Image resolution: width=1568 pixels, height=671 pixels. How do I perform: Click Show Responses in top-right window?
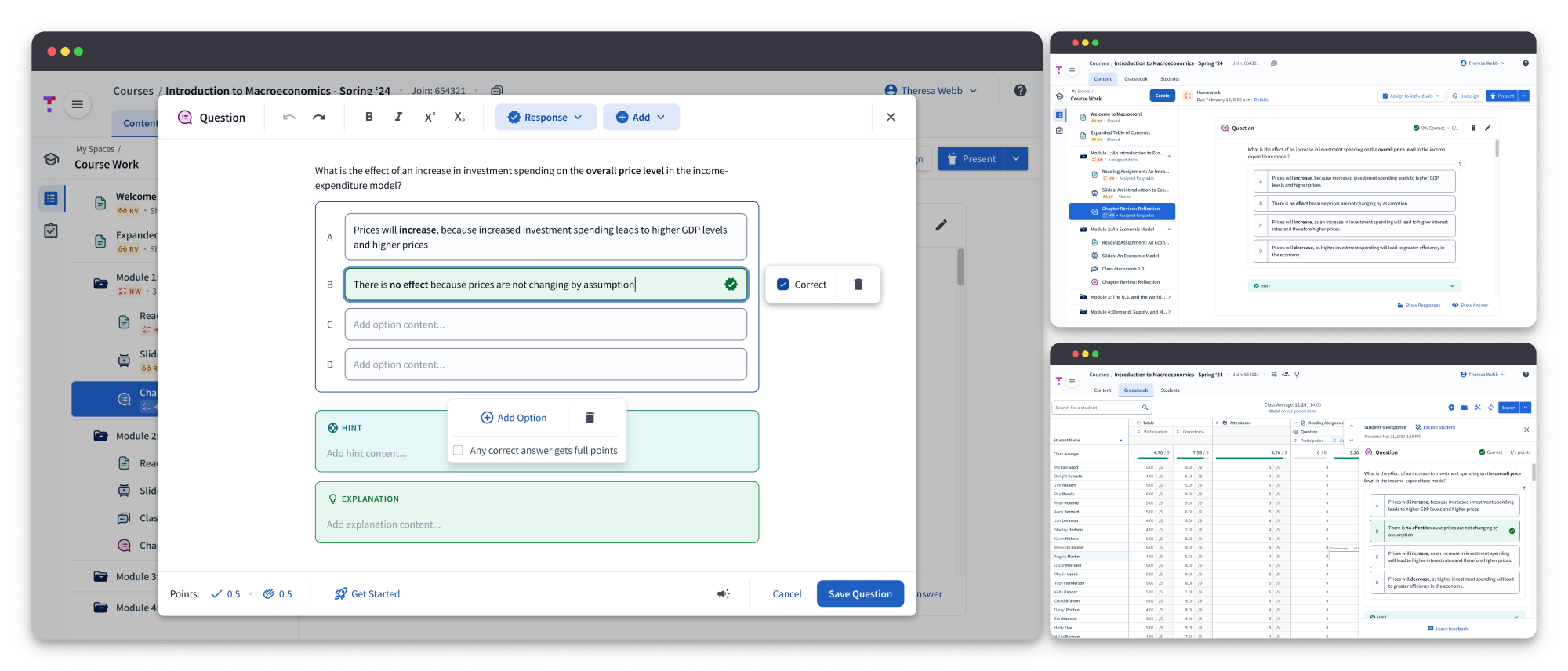(x=1418, y=305)
